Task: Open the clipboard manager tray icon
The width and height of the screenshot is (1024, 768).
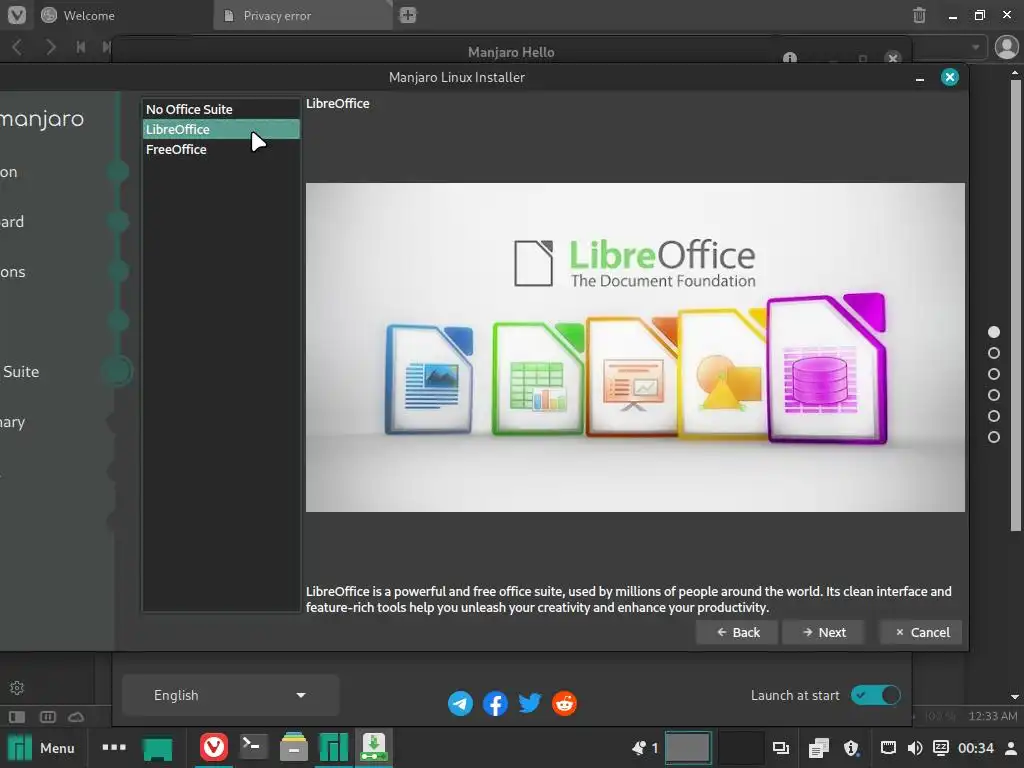Action: 818,748
